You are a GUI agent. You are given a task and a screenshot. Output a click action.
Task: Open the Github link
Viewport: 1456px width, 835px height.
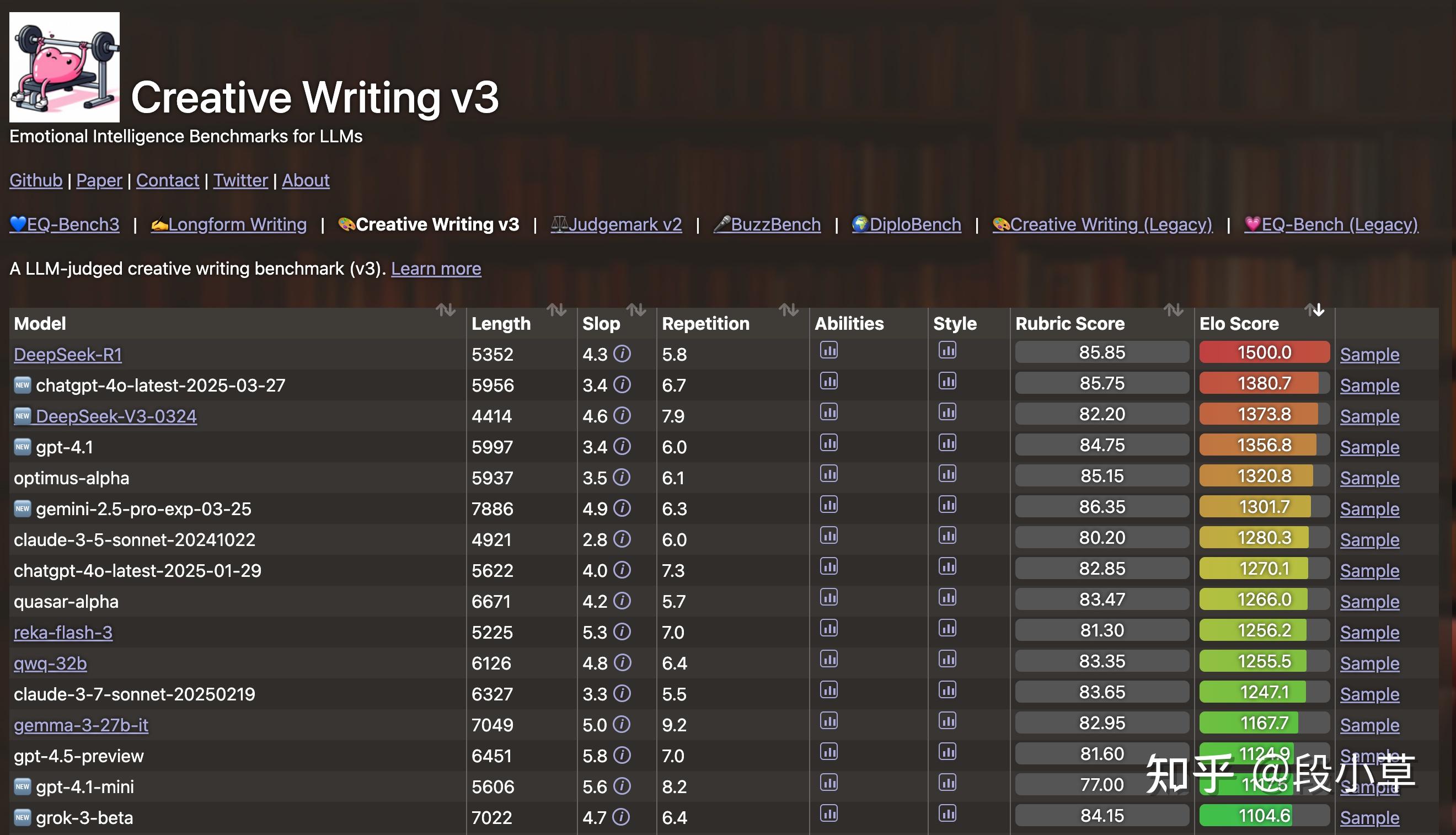[35, 181]
